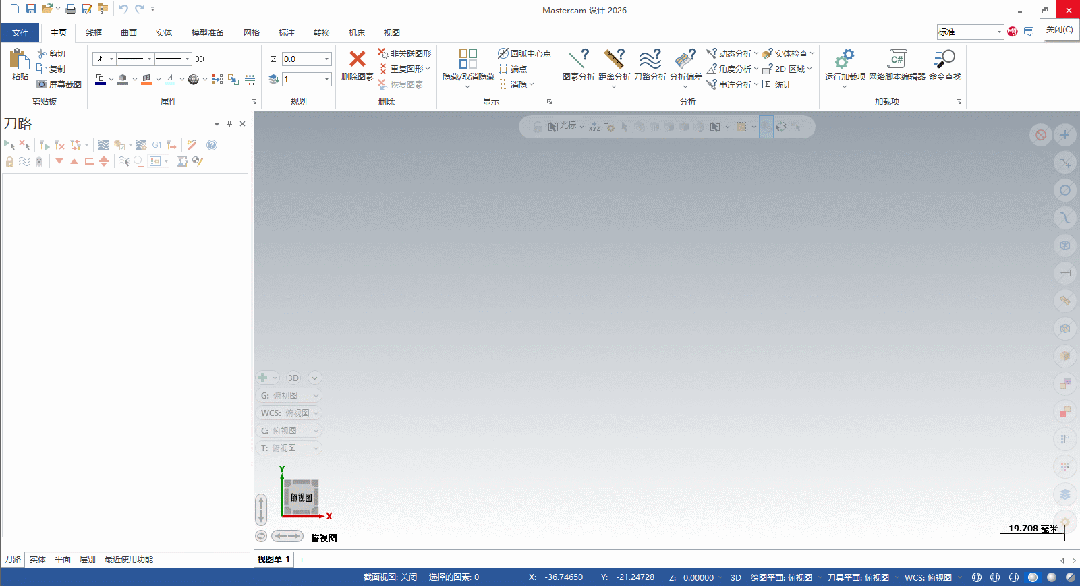Click the Chain Analysis (串连分析) icon
The image size is (1080, 586).
point(712,84)
